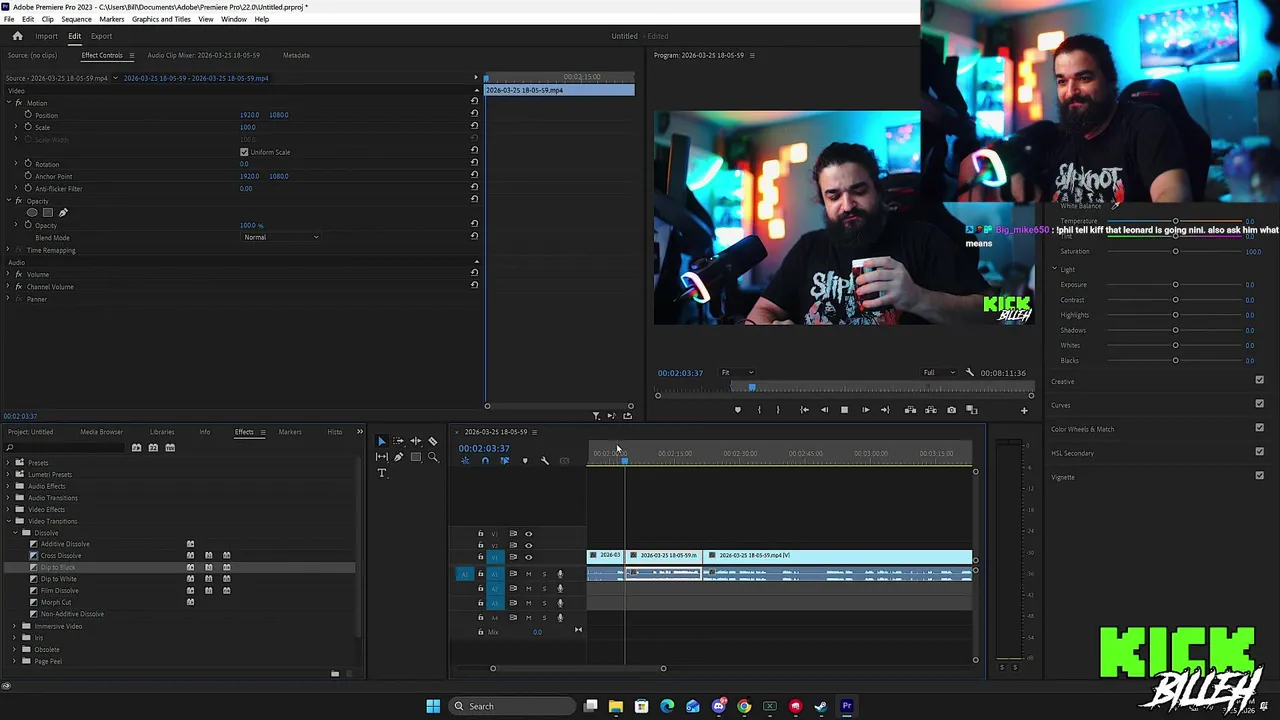Viewport: 1280px width, 720px height.
Task: Open the Blend Mode dropdown
Action: [x=281, y=237]
